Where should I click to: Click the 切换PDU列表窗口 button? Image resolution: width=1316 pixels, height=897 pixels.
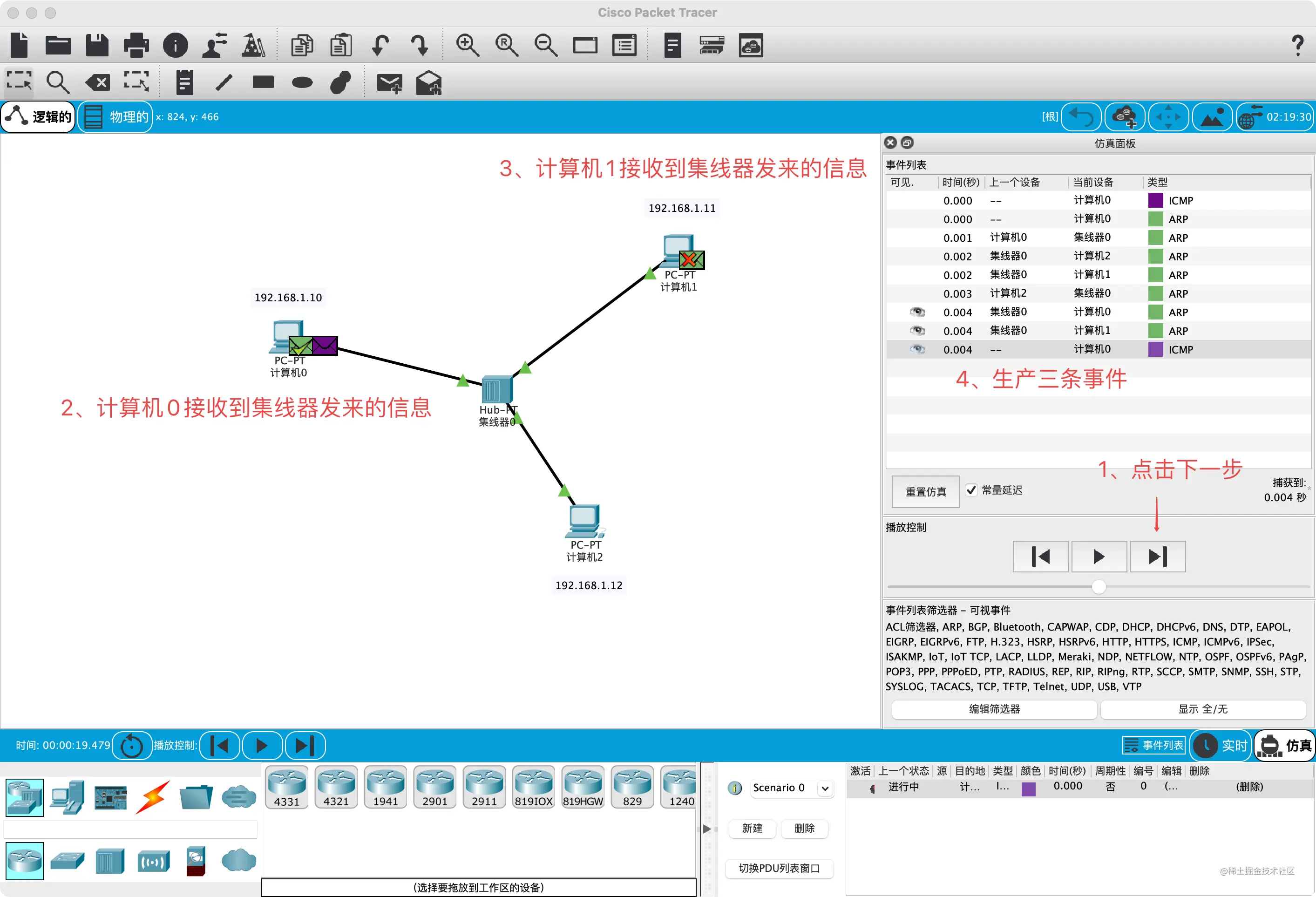(779, 868)
